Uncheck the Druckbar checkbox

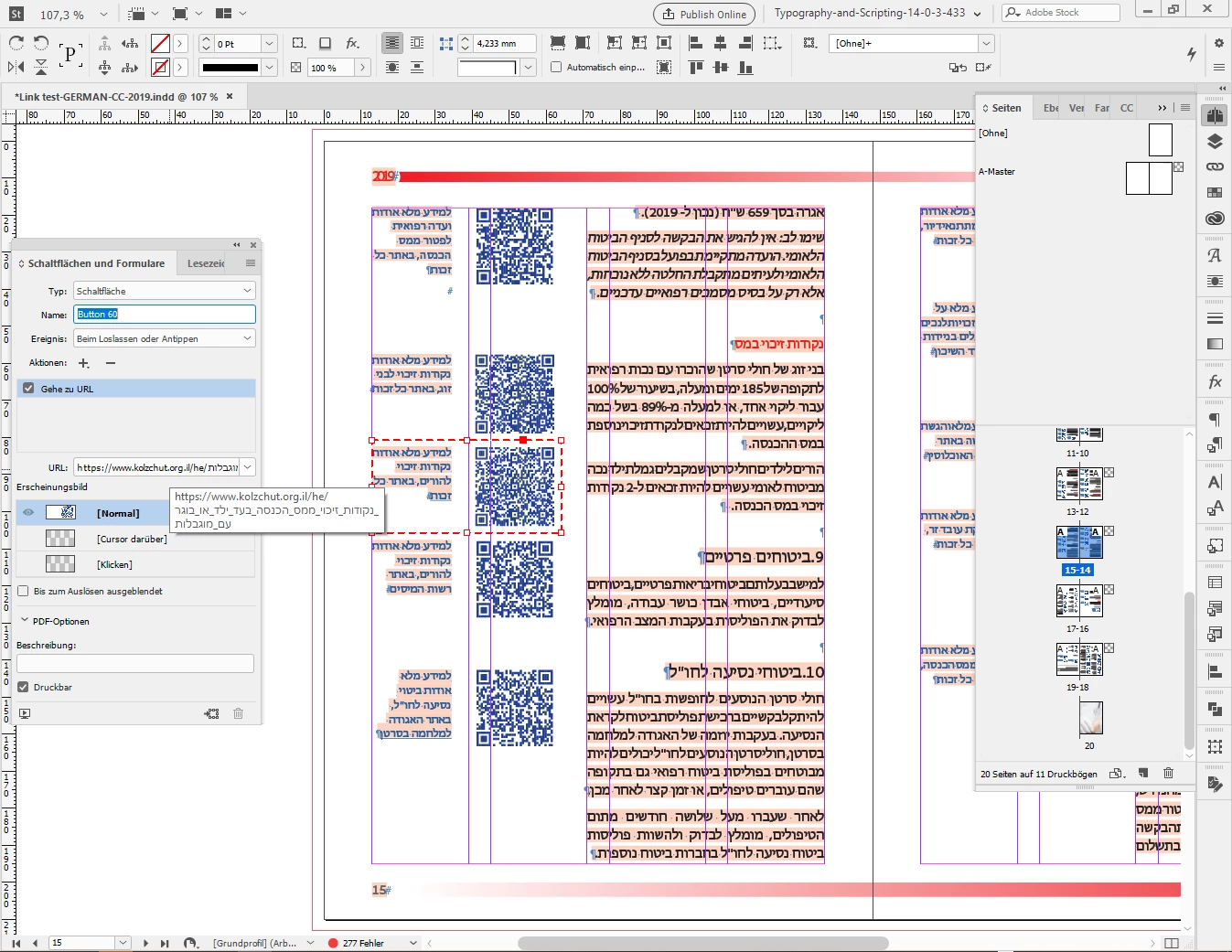(23, 687)
